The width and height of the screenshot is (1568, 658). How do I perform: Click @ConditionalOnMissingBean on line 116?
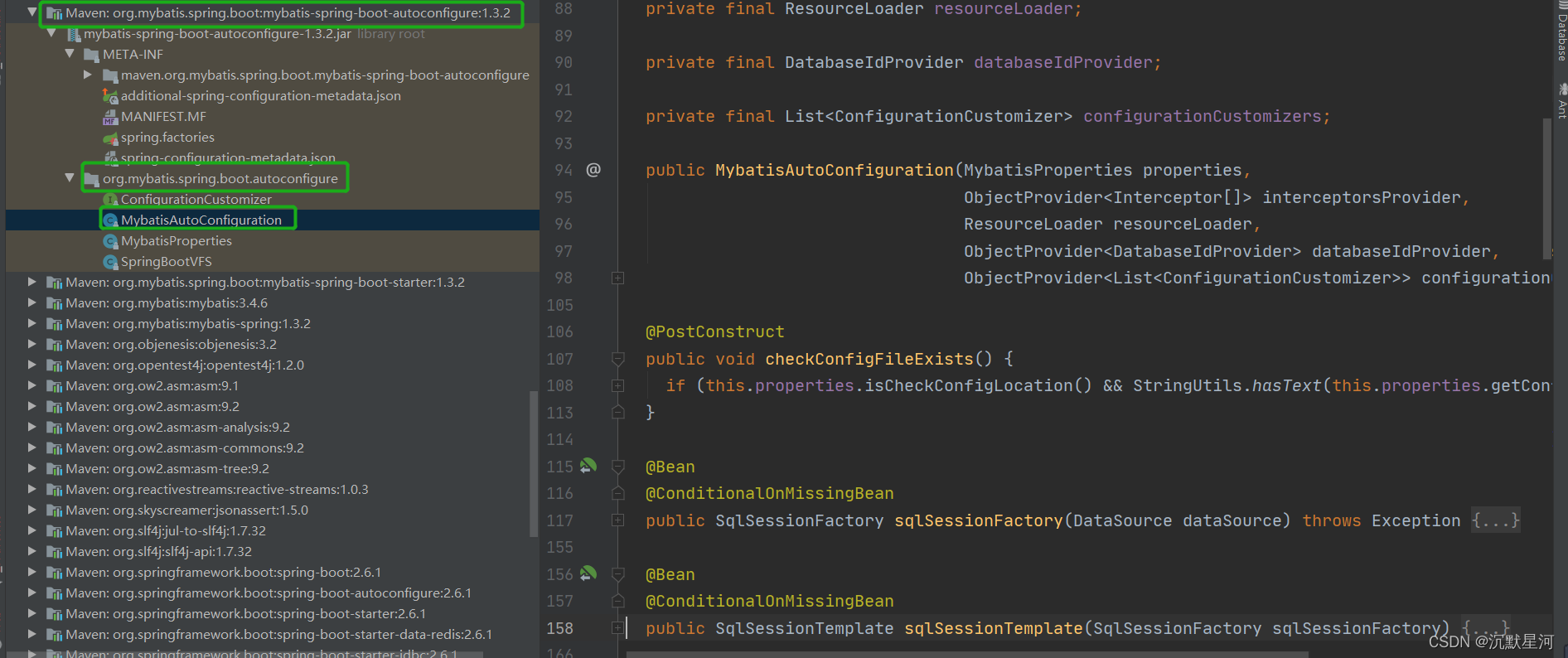(x=770, y=493)
